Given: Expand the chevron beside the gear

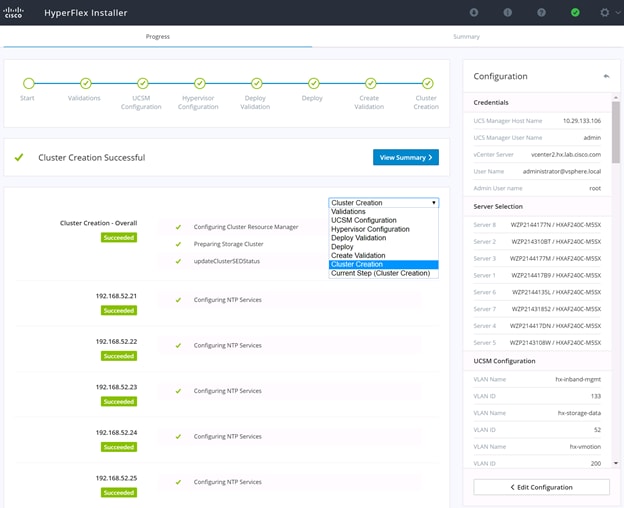Looking at the screenshot, I should click(x=618, y=12).
